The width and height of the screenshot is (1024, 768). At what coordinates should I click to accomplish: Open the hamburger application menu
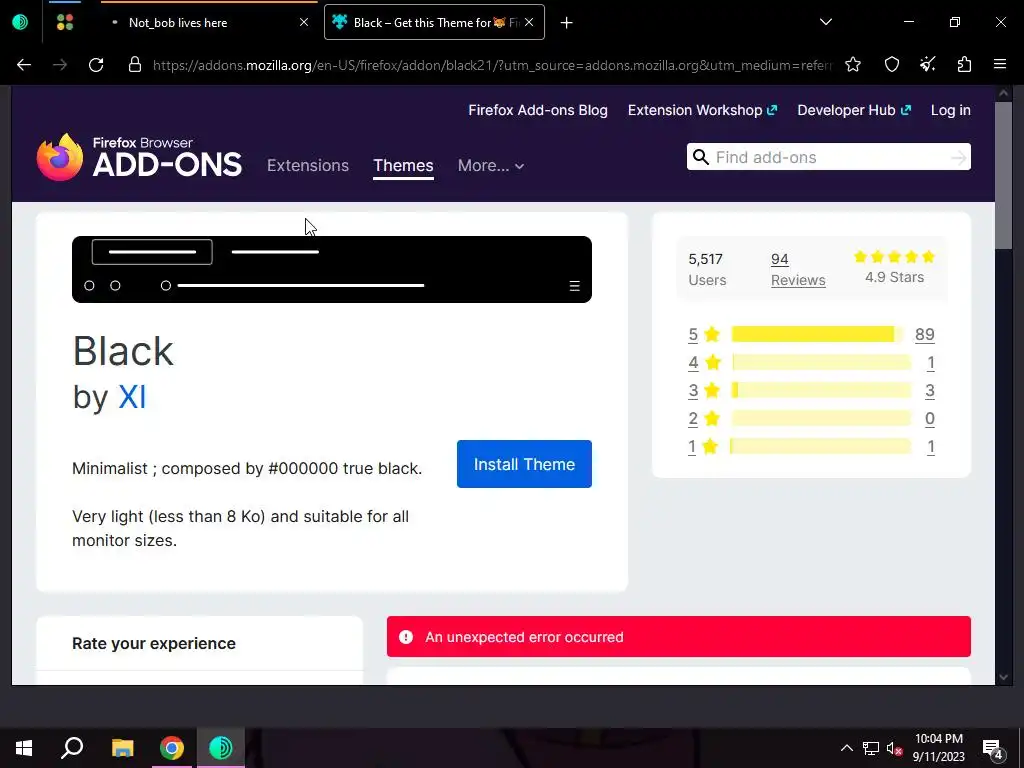(1000, 64)
